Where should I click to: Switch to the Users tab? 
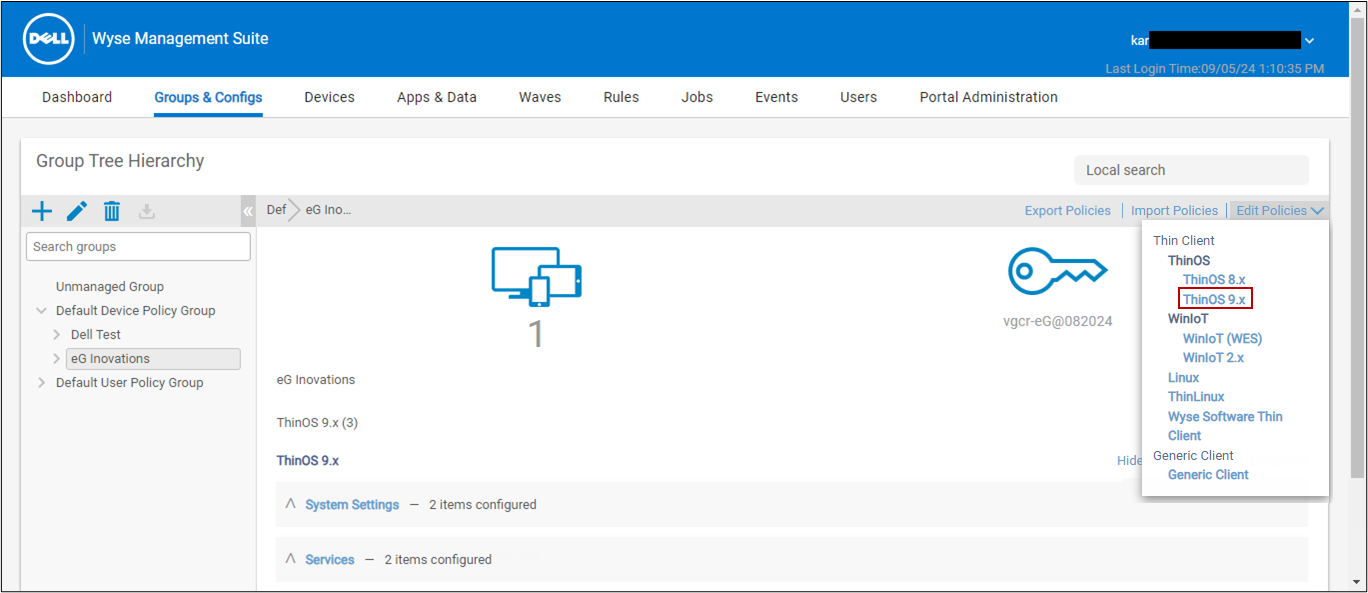(x=859, y=97)
